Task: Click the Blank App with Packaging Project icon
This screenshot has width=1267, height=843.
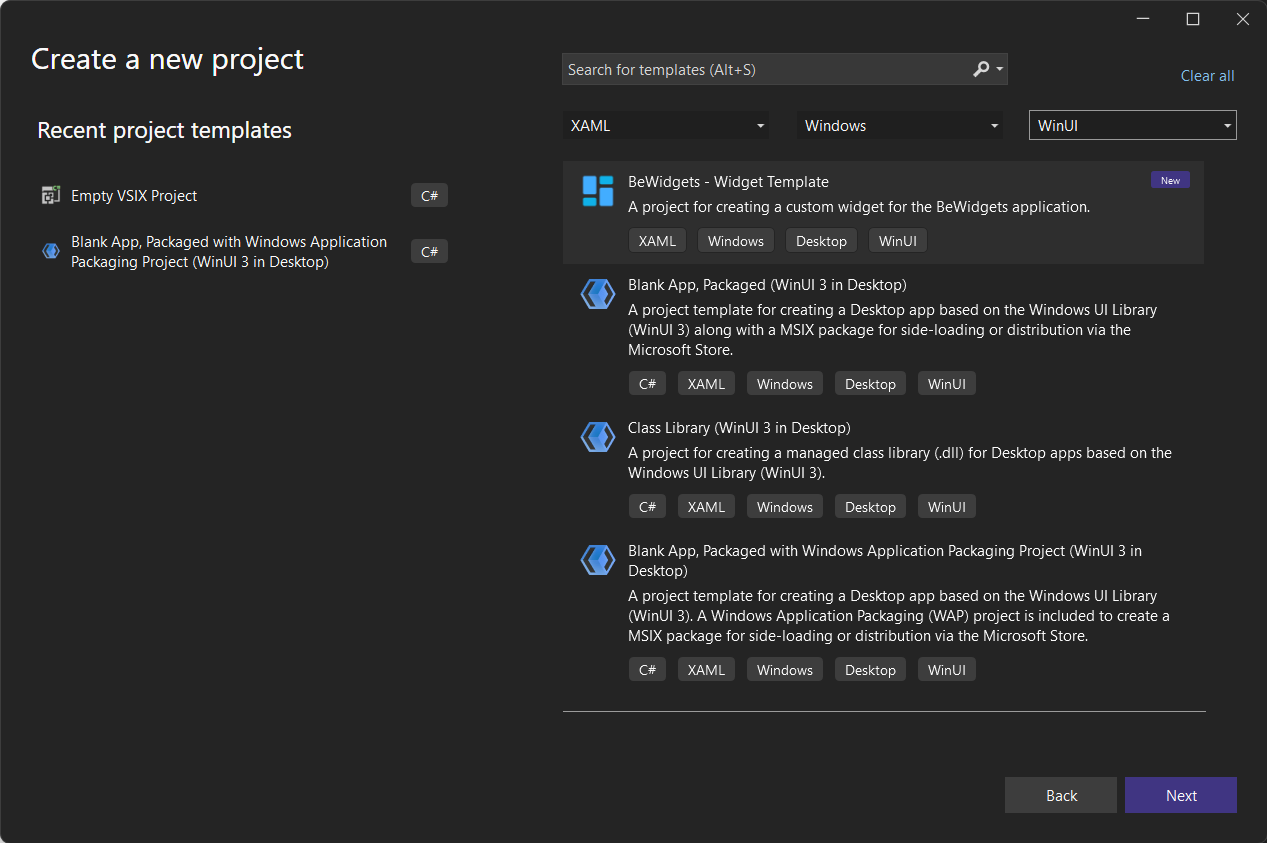Action: (x=597, y=560)
